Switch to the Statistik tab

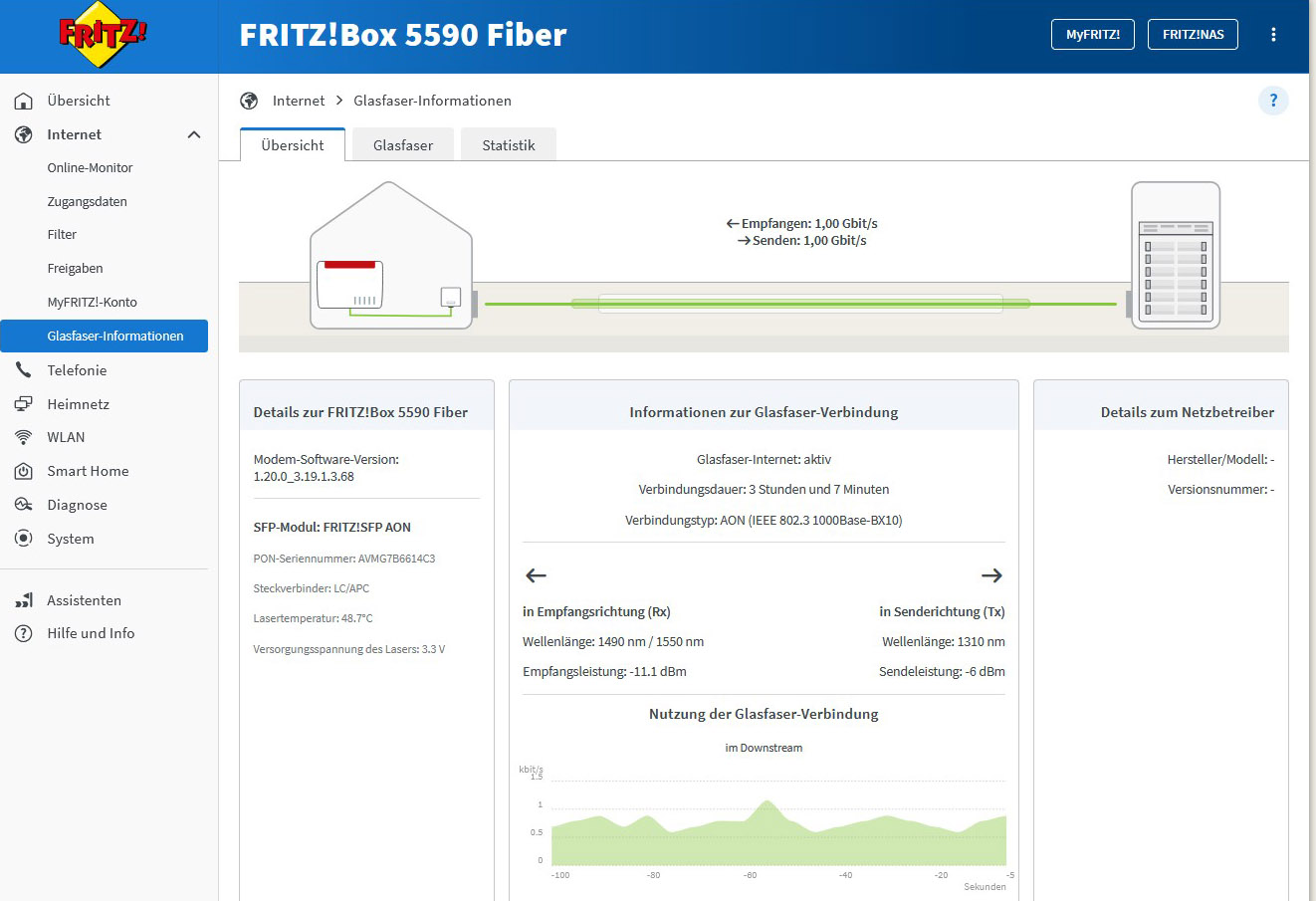click(509, 144)
